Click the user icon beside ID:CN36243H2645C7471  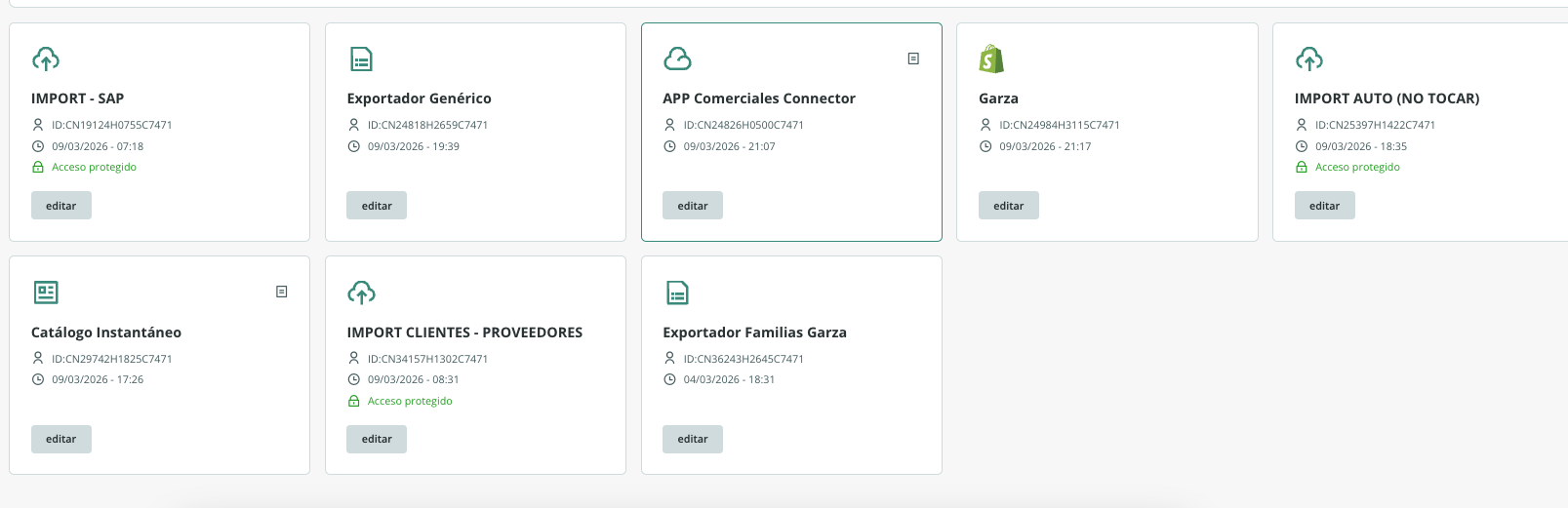669,359
